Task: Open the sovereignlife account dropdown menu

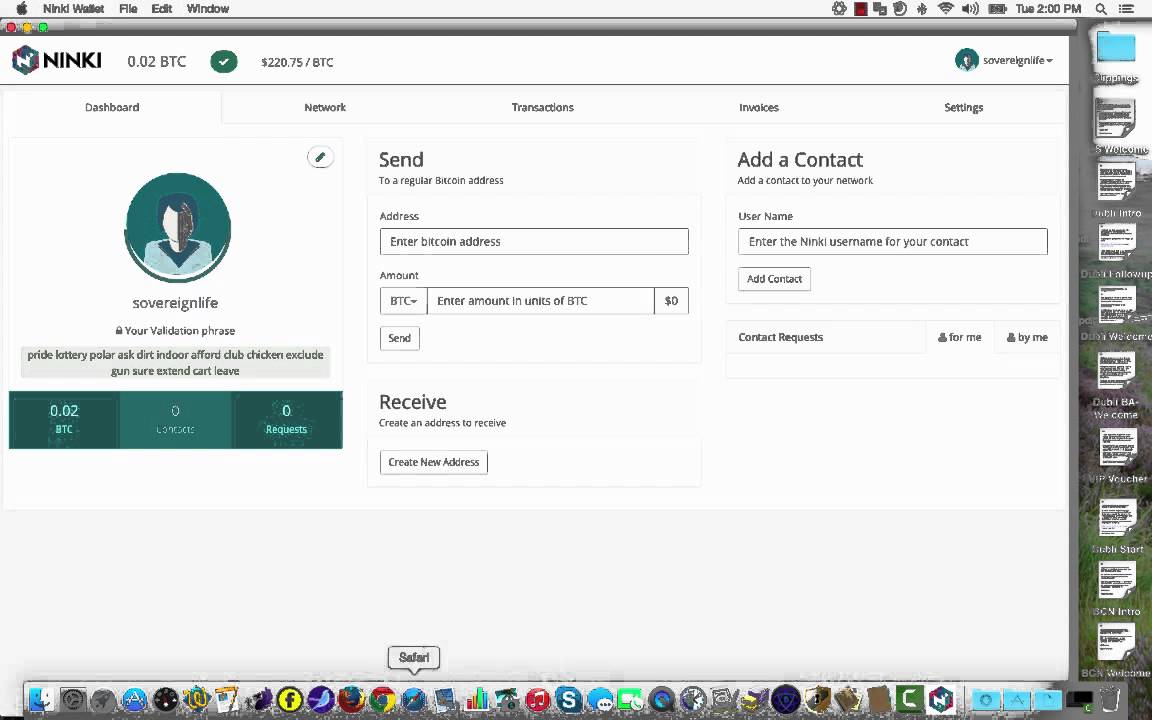Action: pos(1004,60)
